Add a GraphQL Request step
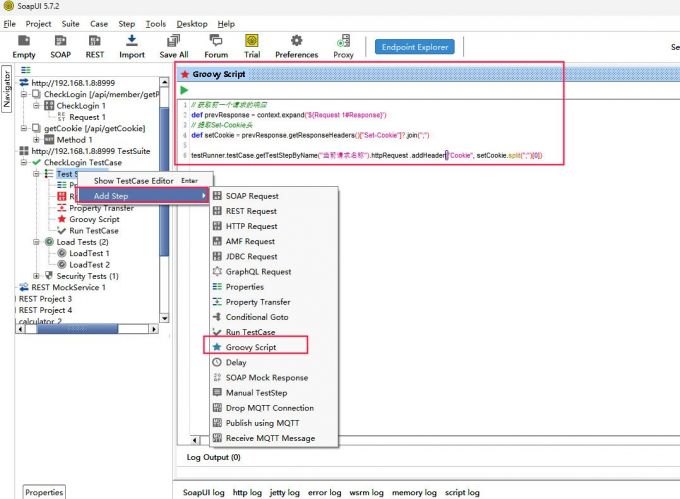Viewport: 680px width, 499px height. click(273, 272)
